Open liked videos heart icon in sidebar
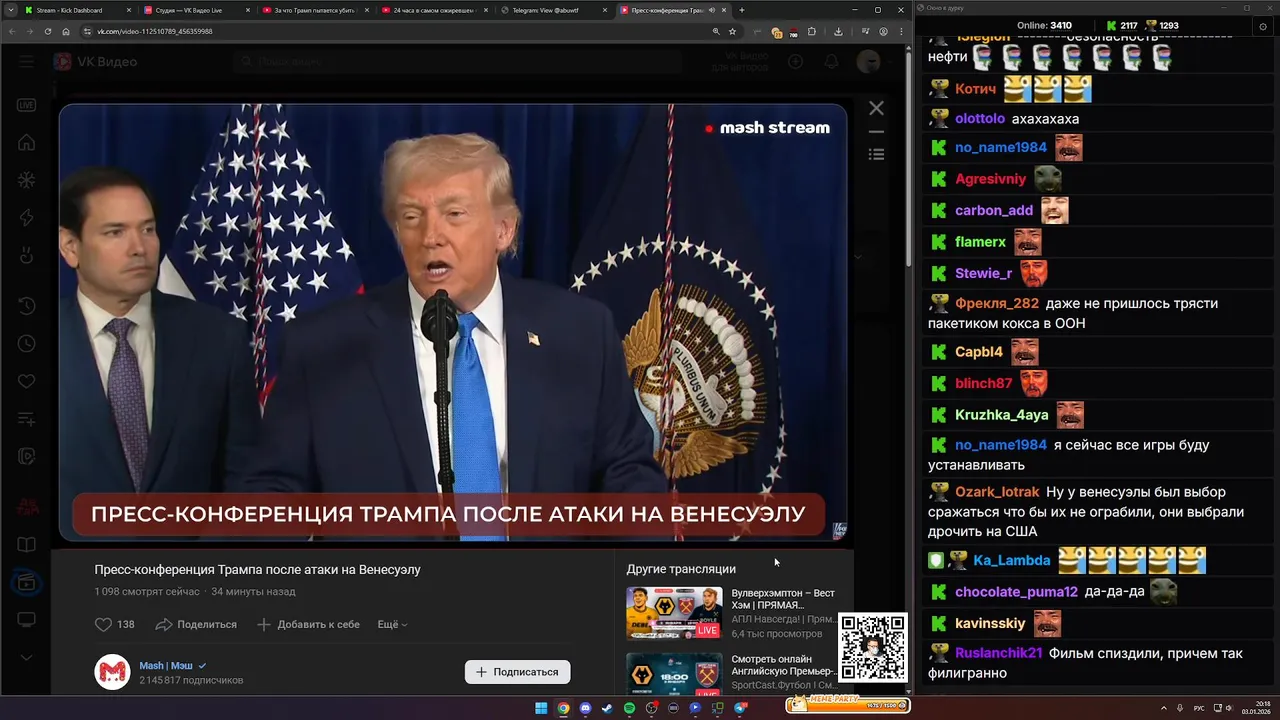This screenshot has height=720, width=1280. click(x=27, y=381)
